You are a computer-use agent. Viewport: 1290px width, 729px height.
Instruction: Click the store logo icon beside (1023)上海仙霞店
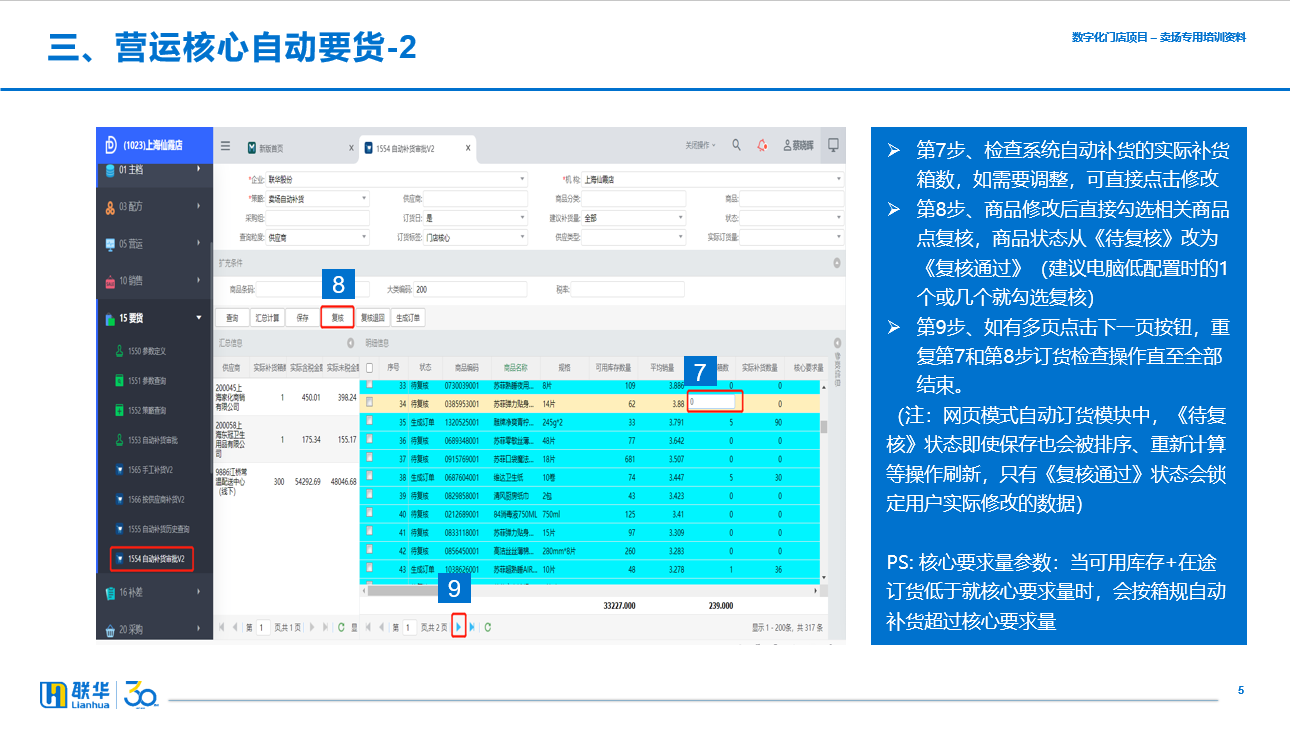pos(111,145)
